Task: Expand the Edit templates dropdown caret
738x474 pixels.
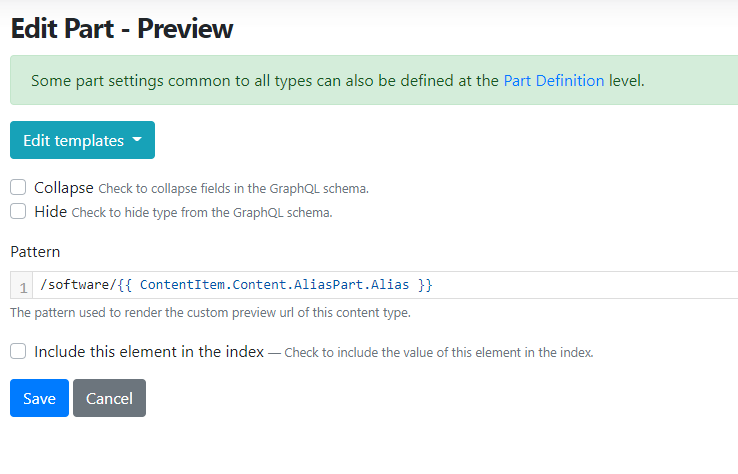Action: pyautogui.click(x=137, y=139)
